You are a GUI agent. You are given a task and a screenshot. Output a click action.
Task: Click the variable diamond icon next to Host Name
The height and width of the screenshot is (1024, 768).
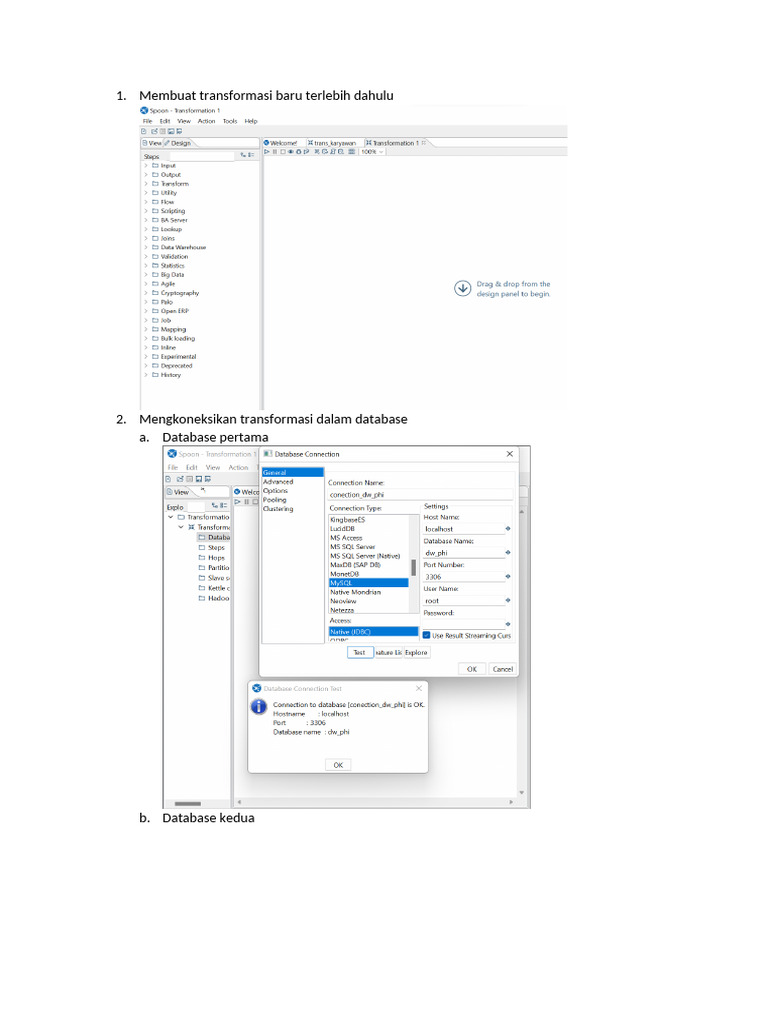coord(507,528)
